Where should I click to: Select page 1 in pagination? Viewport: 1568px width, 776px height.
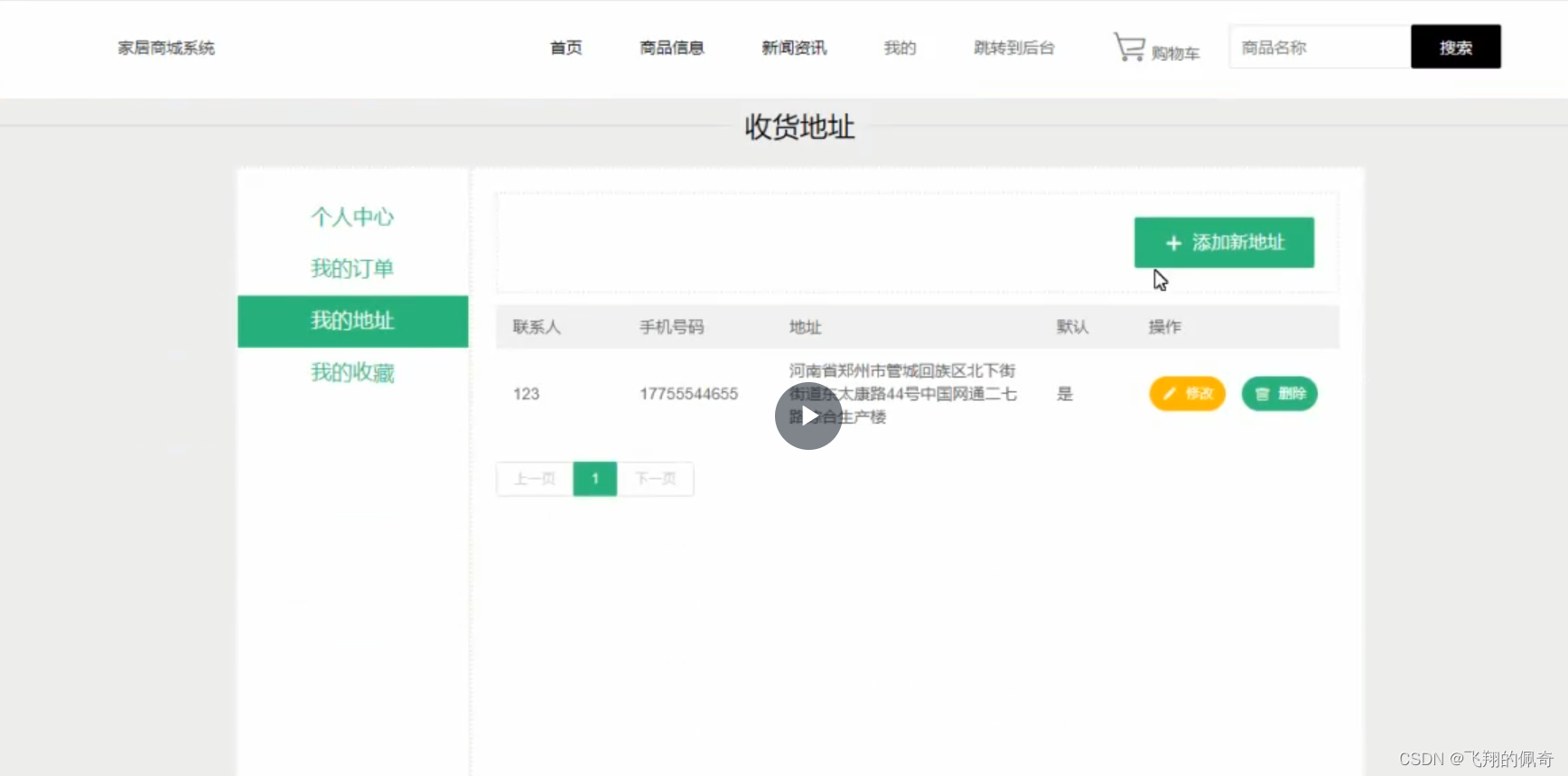tap(595, 479)
